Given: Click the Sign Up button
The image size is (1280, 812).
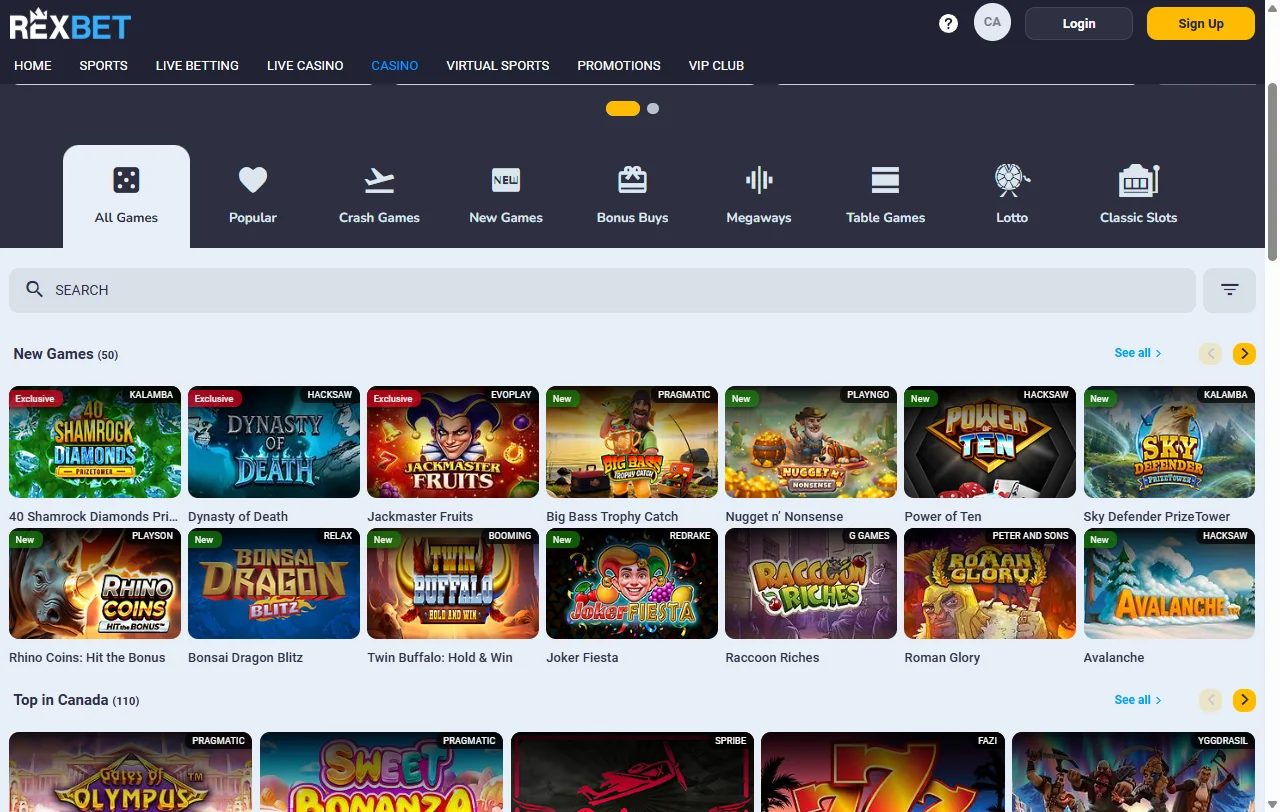Looking at the screenshot, I should click(1201, 24).
